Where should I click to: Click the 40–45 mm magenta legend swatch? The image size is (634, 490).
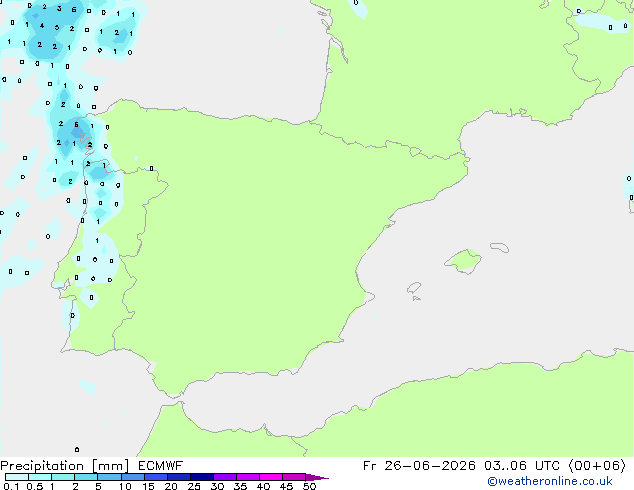(271, 477)
